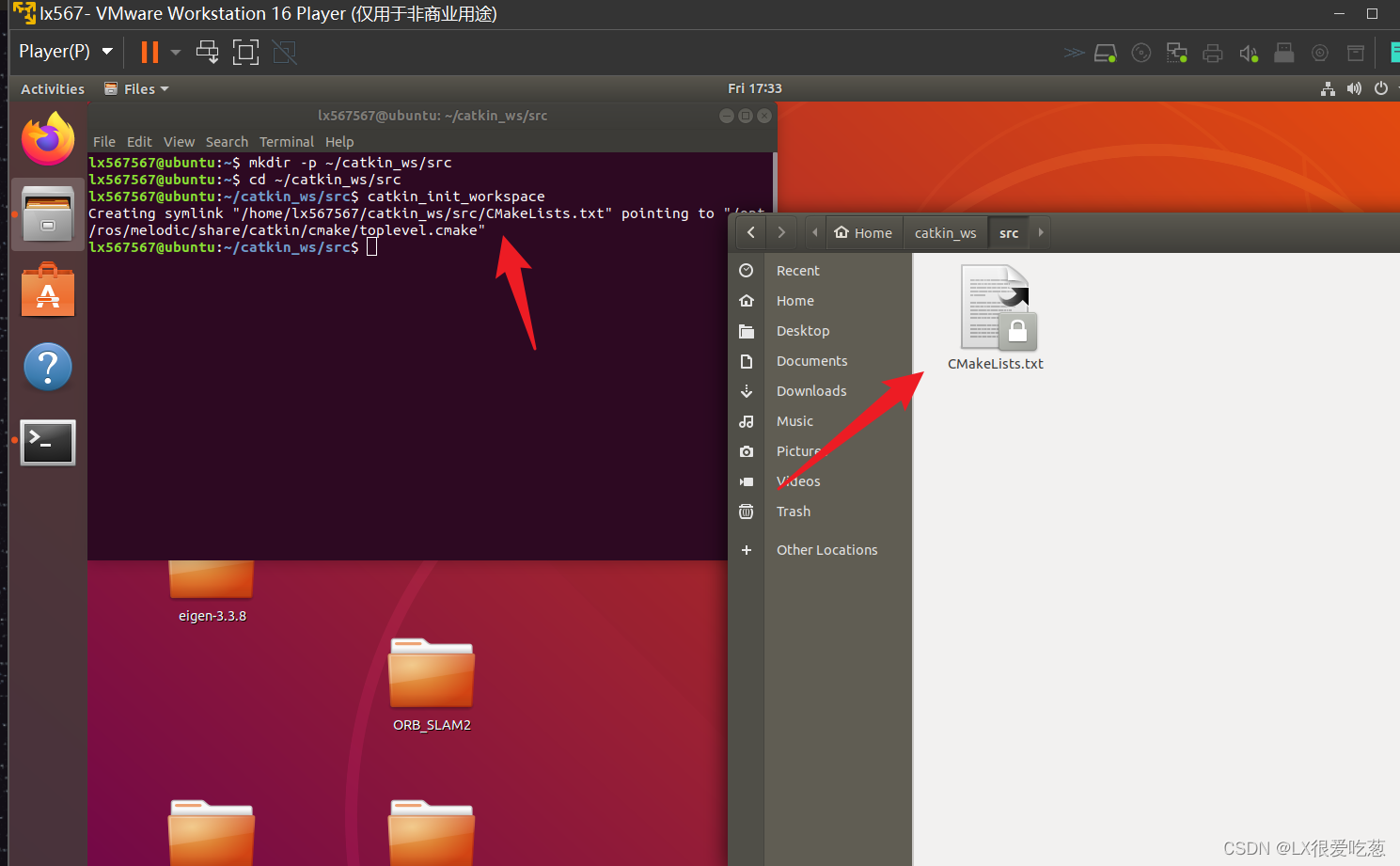Open the Ubuntu power system menu
This screenshot has width=1400, height=866.
tap(1381, 88)
